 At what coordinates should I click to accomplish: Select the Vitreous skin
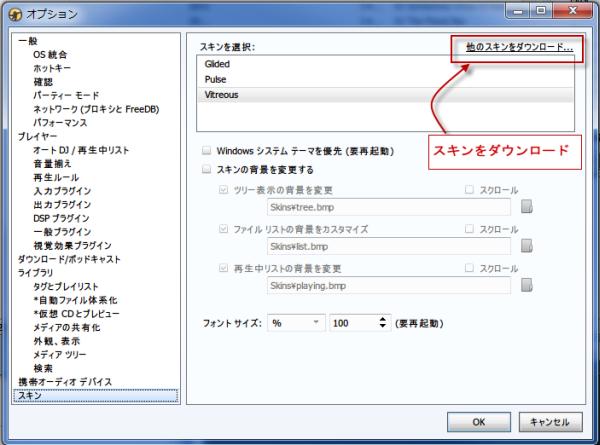(385, 95)
